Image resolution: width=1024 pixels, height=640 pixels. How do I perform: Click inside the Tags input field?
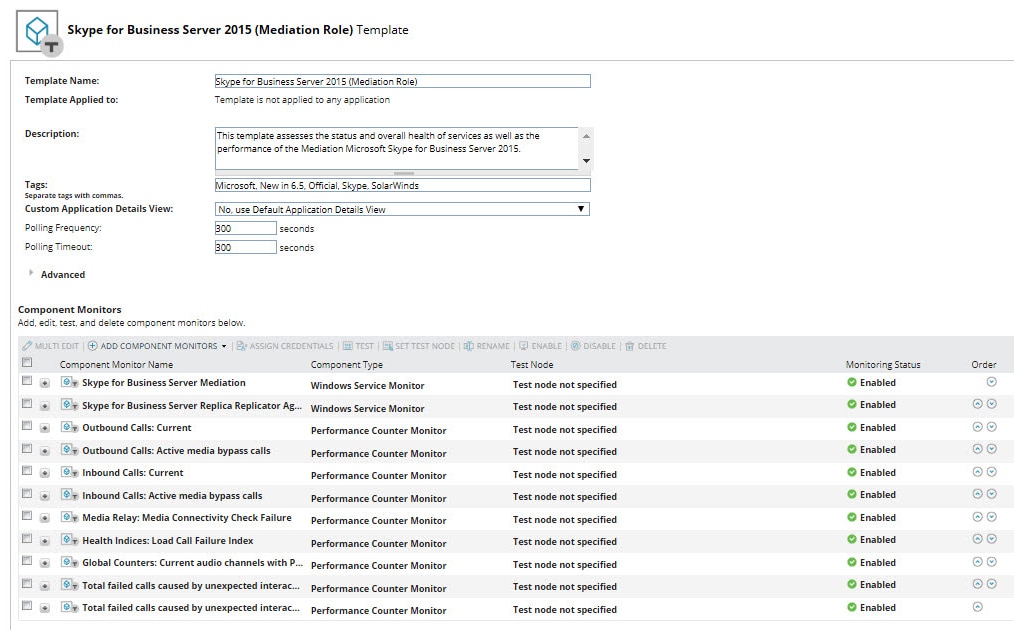click(x=400, y=186)
